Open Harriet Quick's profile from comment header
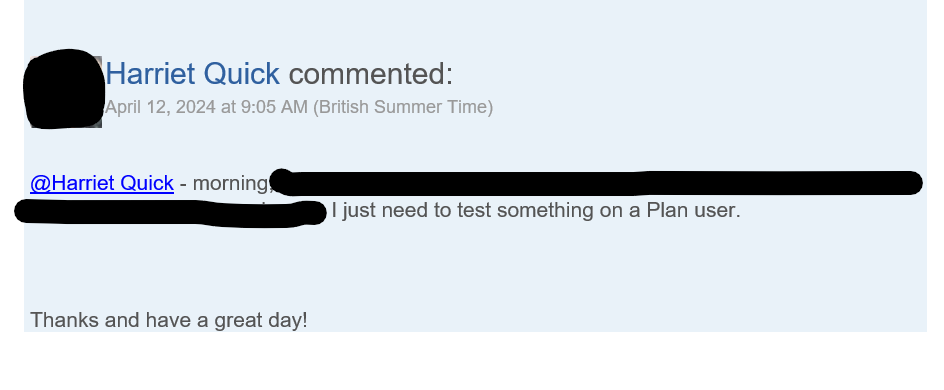 [192, 74]
